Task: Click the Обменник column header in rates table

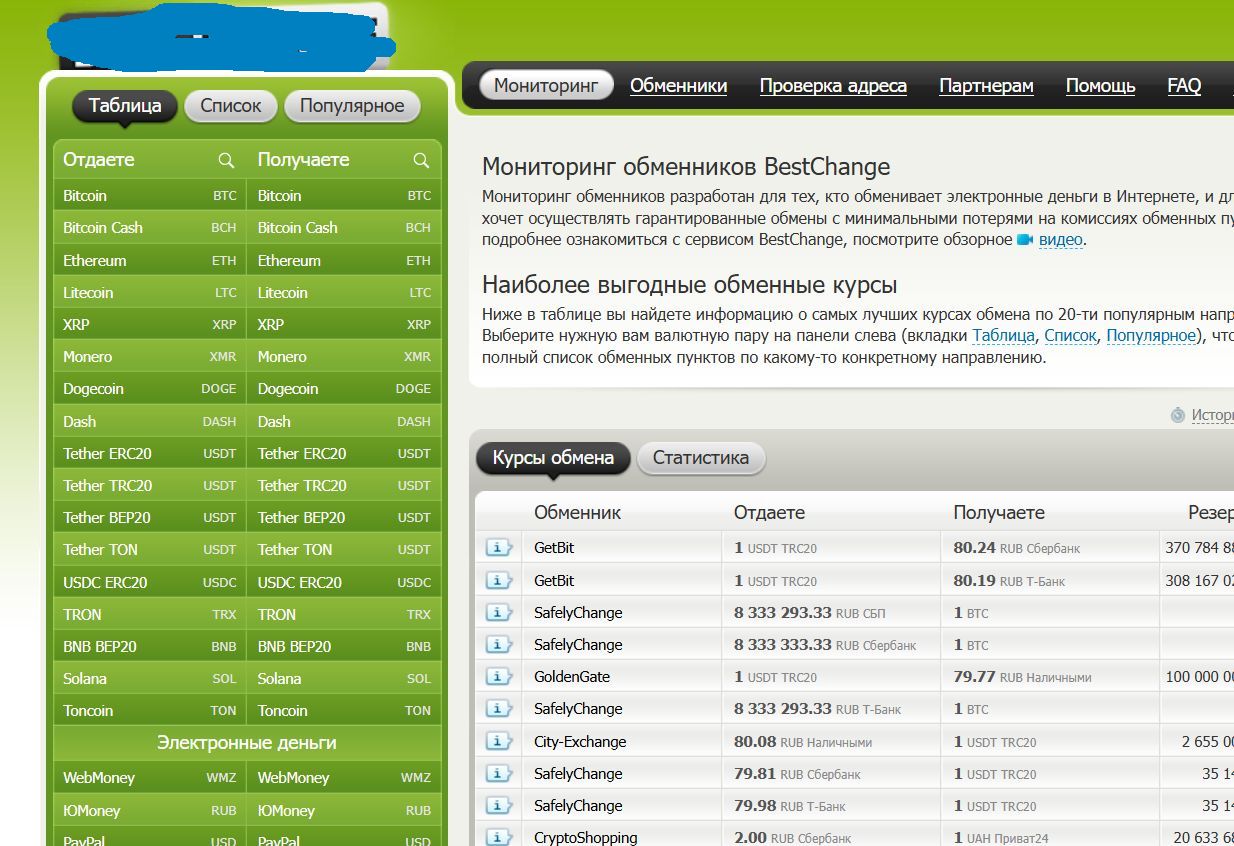Action: (x=577, y=512)
